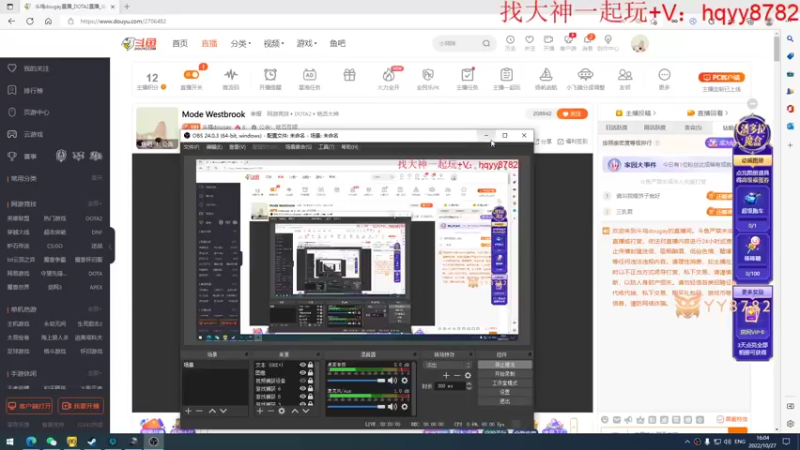Toggle lock on the text (GDI+) source
Screen dimensions: 800x450
pos(310,365)
